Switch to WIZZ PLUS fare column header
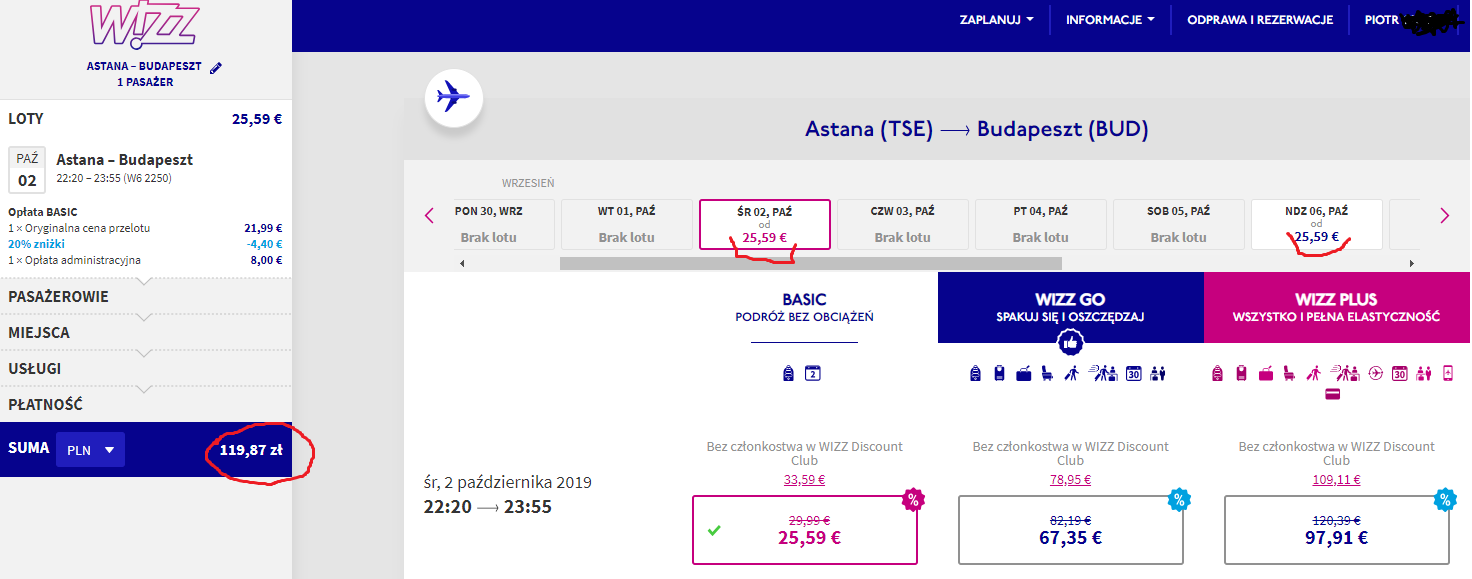Screen dimensions: 1472x579 pyautogui.click(x=1337, y=308)
